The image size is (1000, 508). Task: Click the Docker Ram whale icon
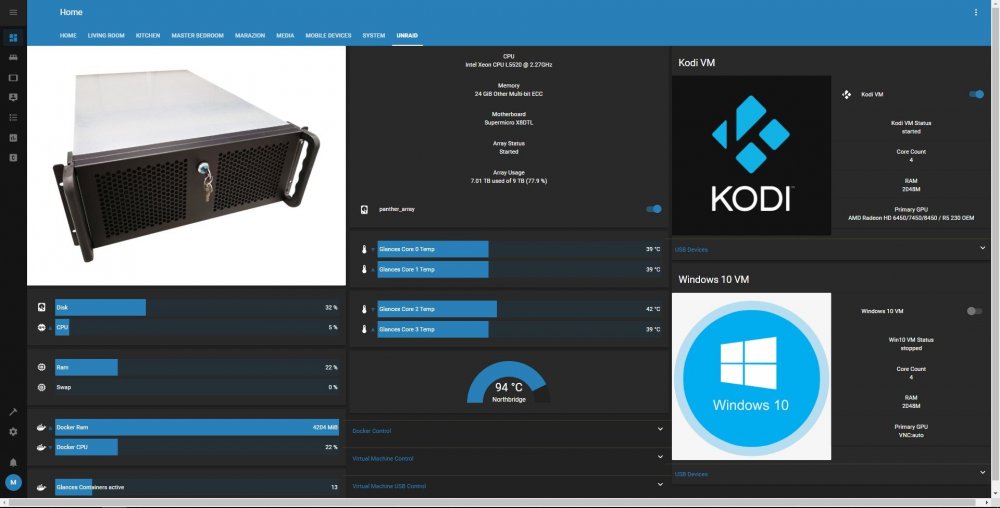click(41, 427)
